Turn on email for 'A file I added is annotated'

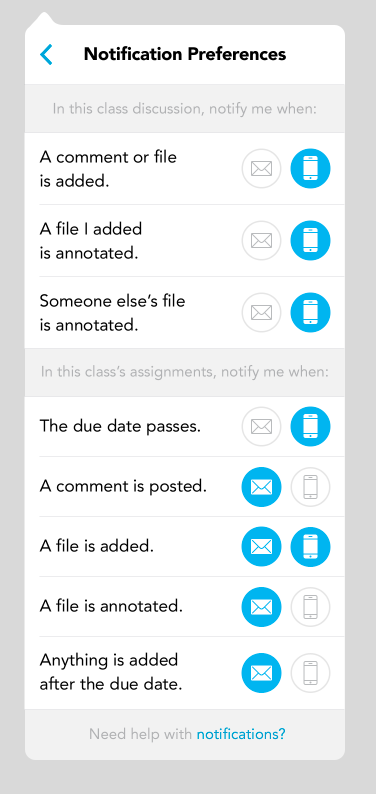(x=261, y=241)
